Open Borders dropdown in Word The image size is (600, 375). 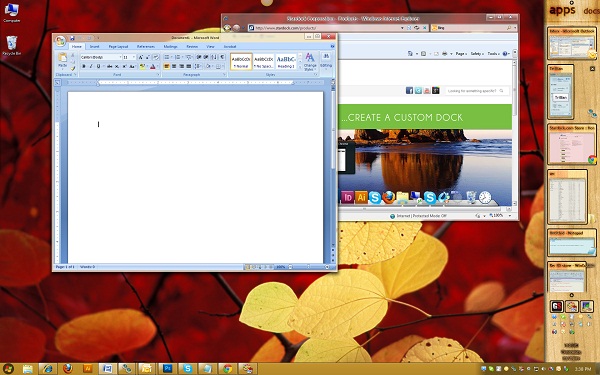pyautogui.click(x=219, y=67)
